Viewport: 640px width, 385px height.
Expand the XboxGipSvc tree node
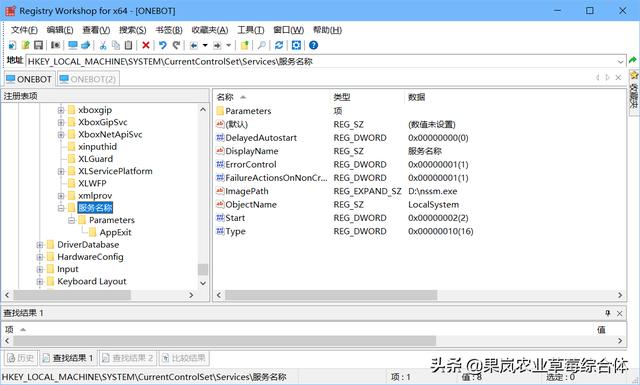61,122
